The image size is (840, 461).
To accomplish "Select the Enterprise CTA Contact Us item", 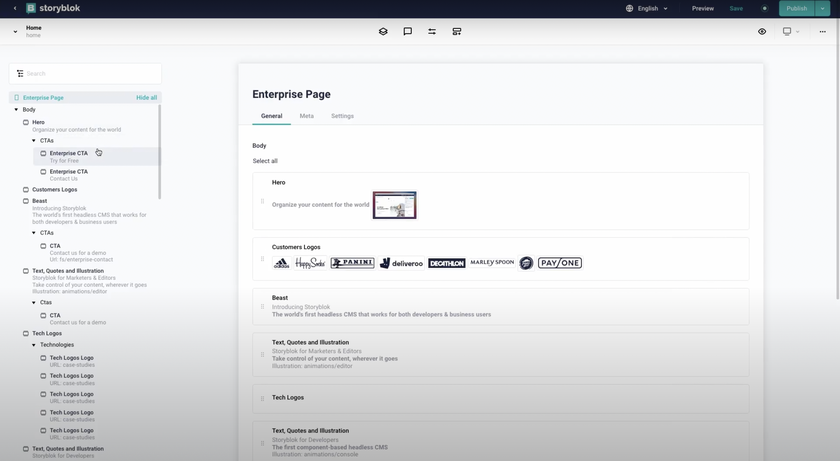I will tap(69, 175).
